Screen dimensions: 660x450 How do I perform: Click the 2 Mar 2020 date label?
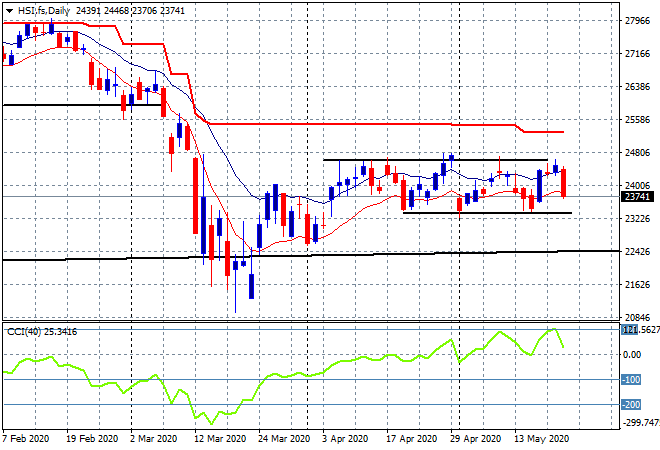153,439
